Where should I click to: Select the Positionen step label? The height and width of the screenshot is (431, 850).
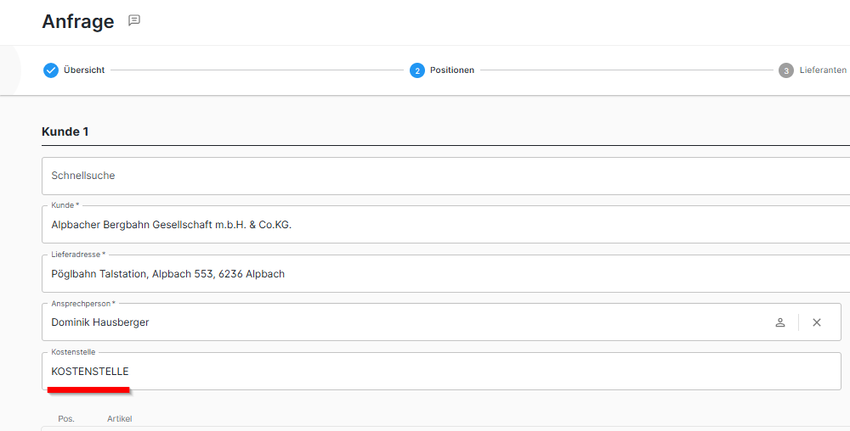pyautogui.click(x=452, y=70)
